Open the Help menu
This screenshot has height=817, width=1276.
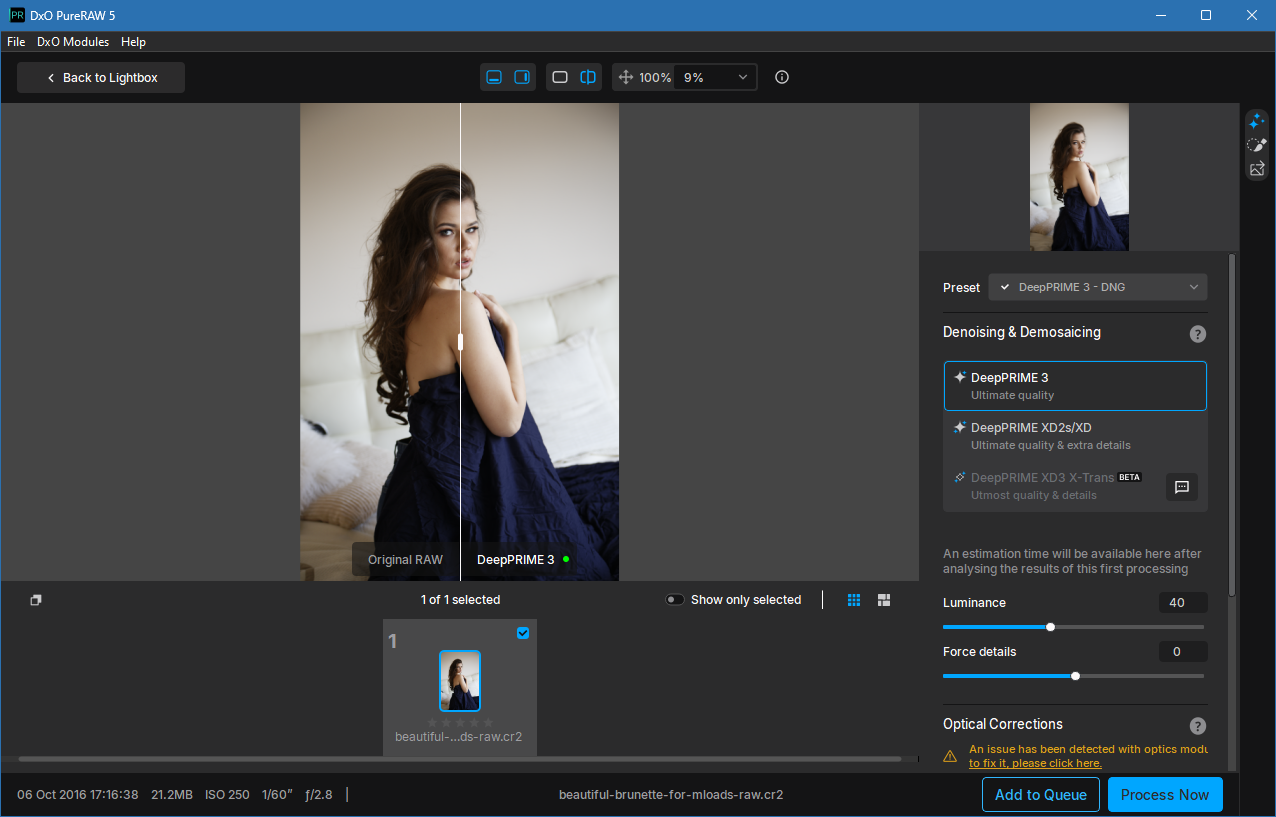pyautogui.click(x=133, y=42)
